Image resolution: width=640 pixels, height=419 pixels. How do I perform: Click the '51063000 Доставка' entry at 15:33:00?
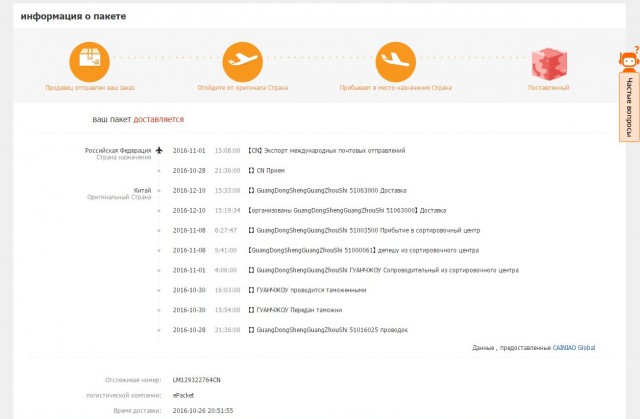[x=327, y=191]
